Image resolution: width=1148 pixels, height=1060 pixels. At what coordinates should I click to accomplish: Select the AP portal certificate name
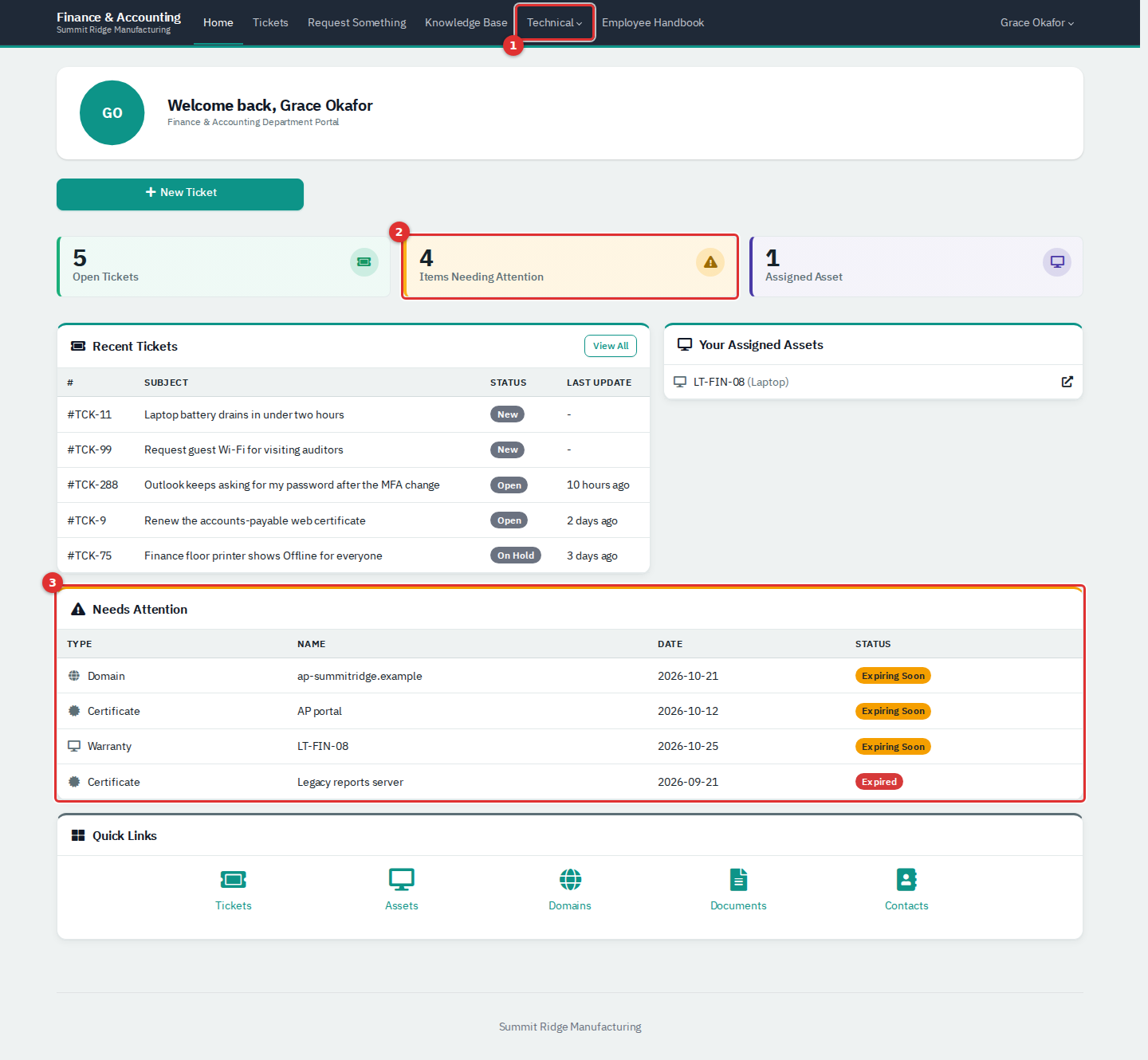point(320,711)
